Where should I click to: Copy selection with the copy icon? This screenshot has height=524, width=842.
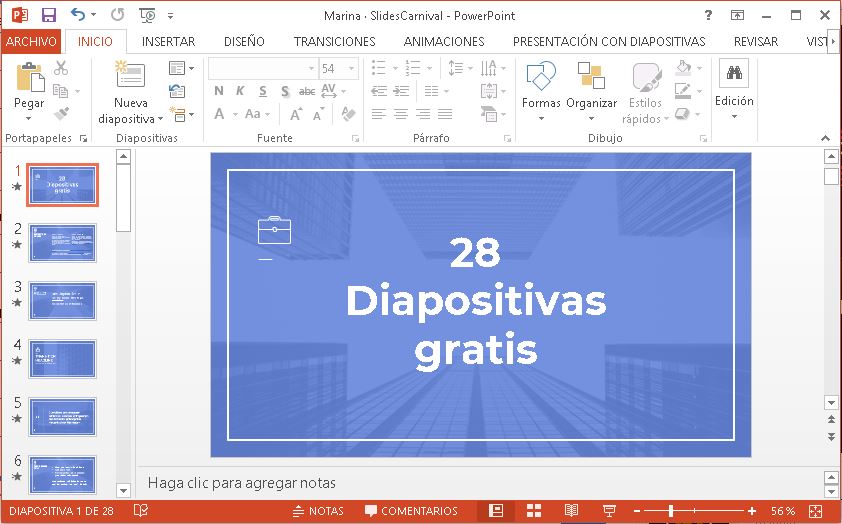pyautogui.click(x=61, y=91)
